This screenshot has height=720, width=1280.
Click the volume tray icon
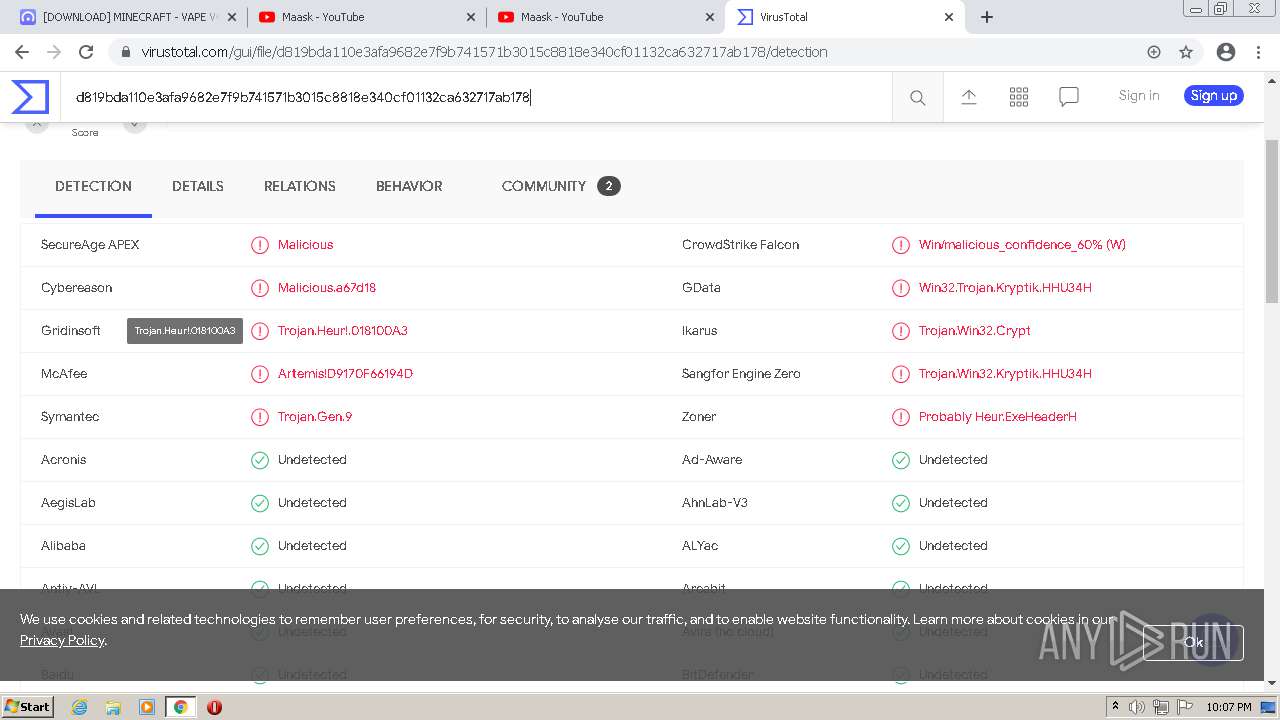[x=1137, y=707]
